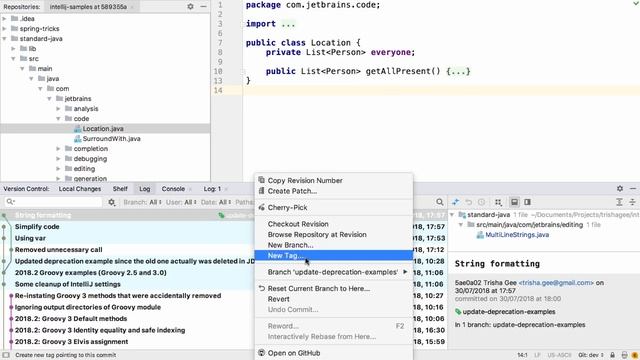The image size is (640, 360).
Task: Expand the completion folder
Action: click(58, 149)
